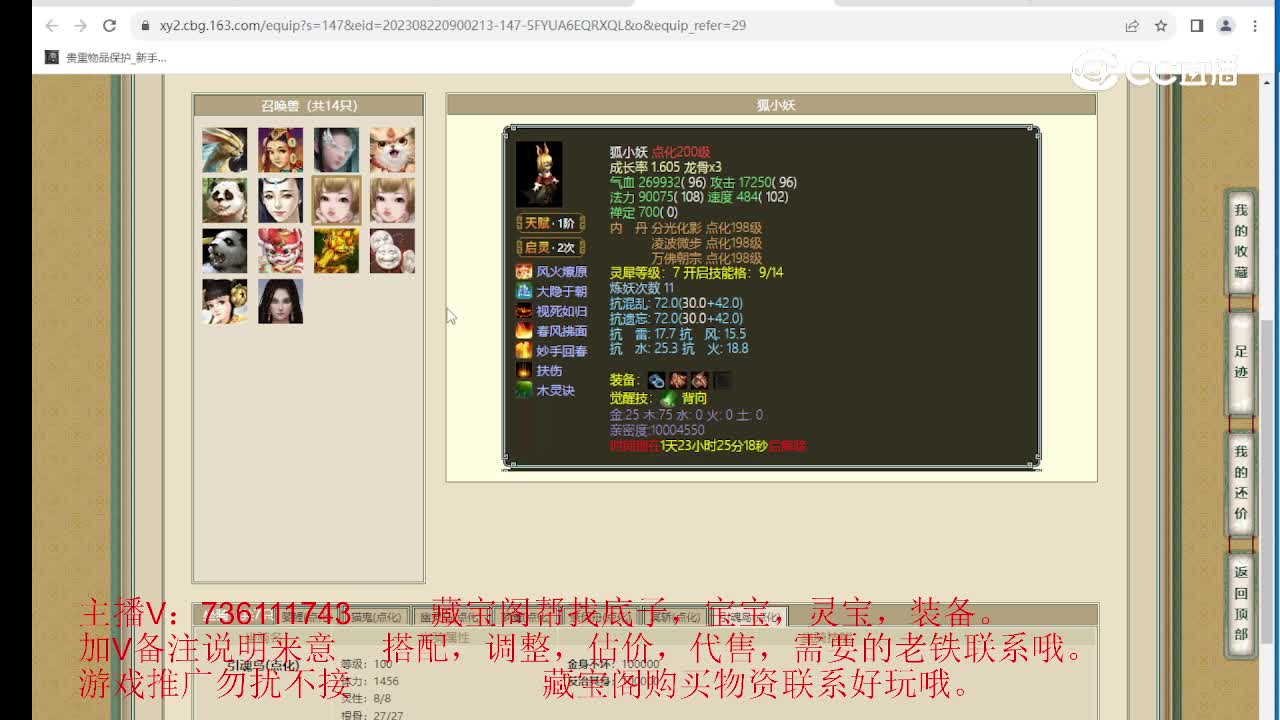
Task: Click the 亲密度:10004550 value
Action: point(657,430)
